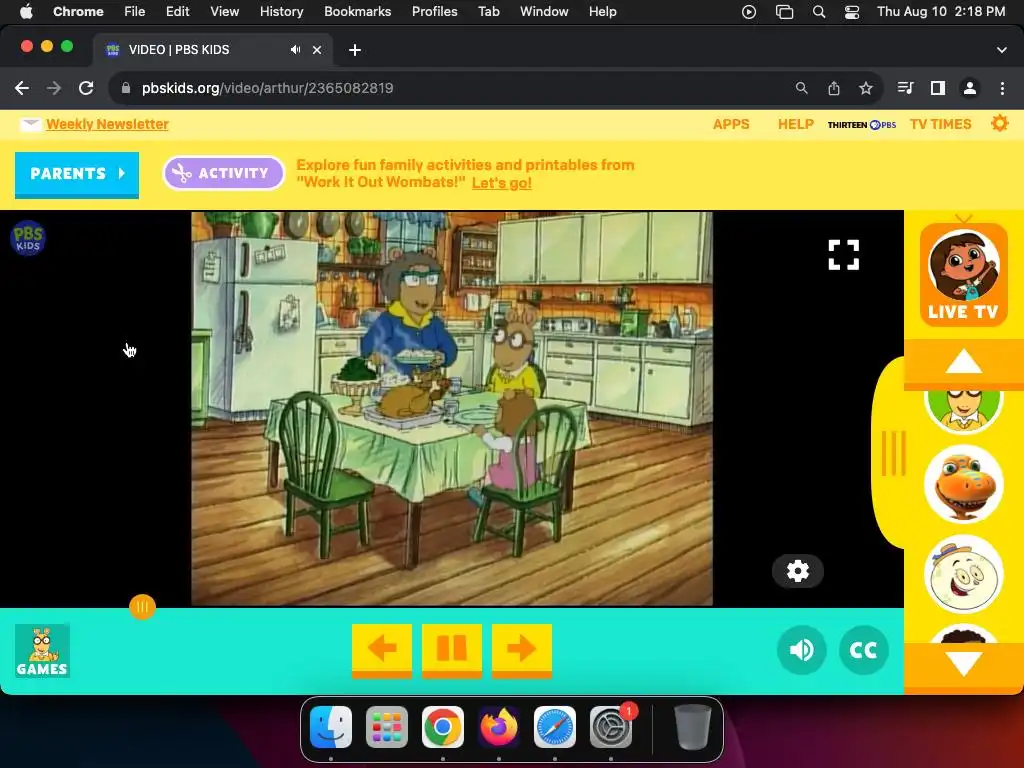Collapse the show list chevron above Live TV
Viewport: 1024px width, 768px height.
tap(964, 218)
